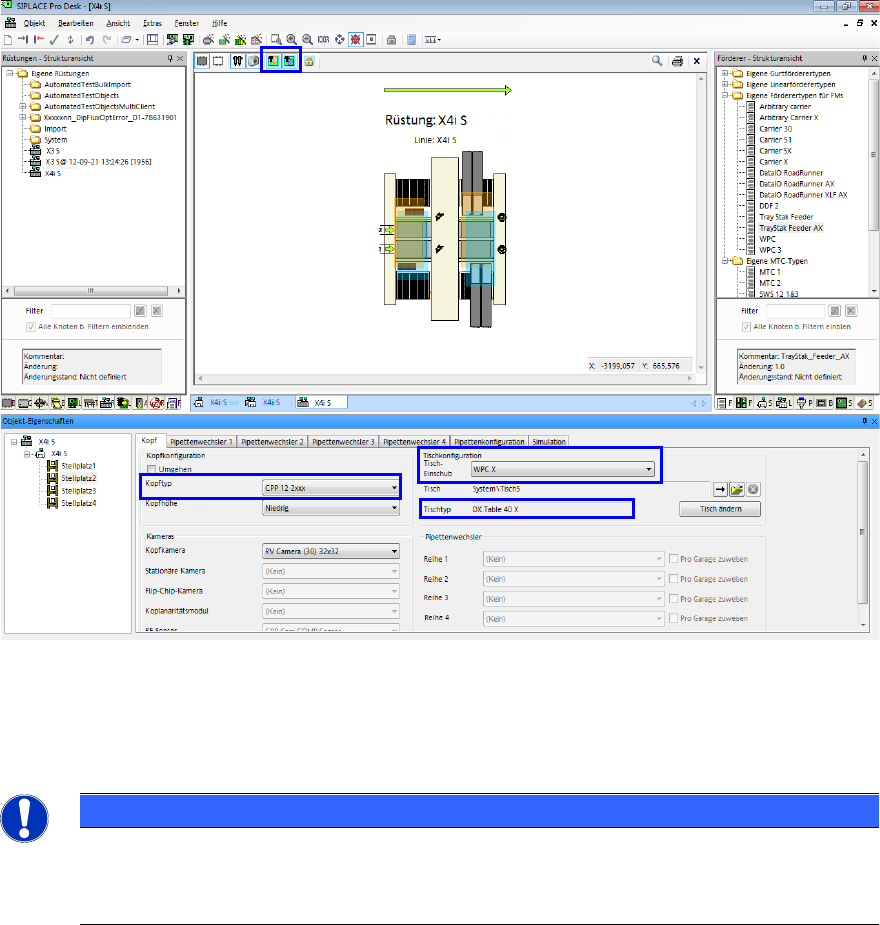Click apply filter icon in Rüstungen panel
This screenshot has height=925, width=880.
pos(140,310)
